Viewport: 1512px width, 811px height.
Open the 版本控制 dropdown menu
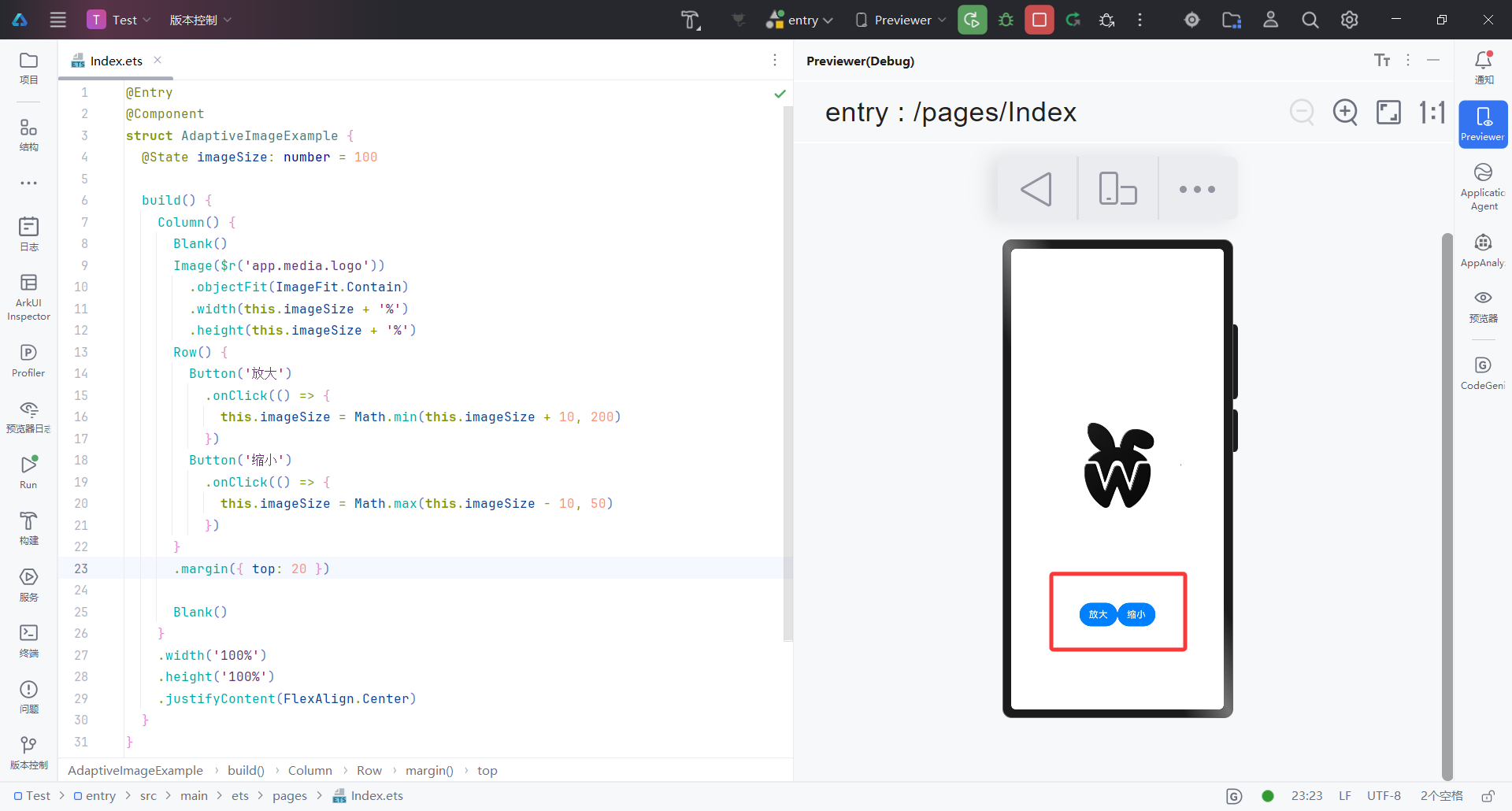click(201, 20)
